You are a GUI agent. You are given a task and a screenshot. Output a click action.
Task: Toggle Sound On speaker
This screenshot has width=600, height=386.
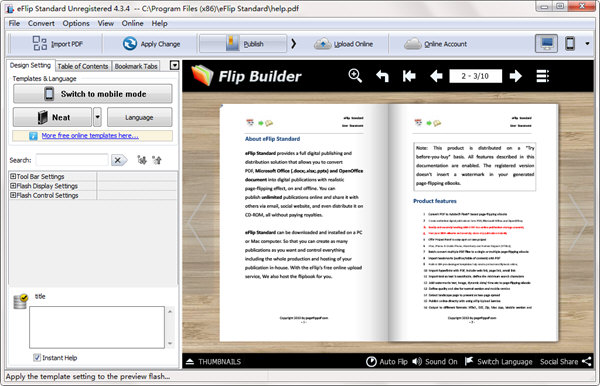(435, 362)
